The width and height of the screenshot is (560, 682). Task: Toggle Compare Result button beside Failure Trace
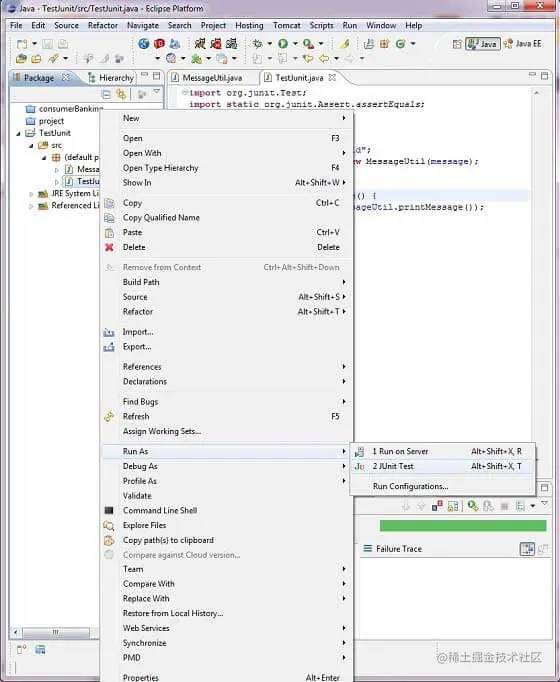pos(527,549)
